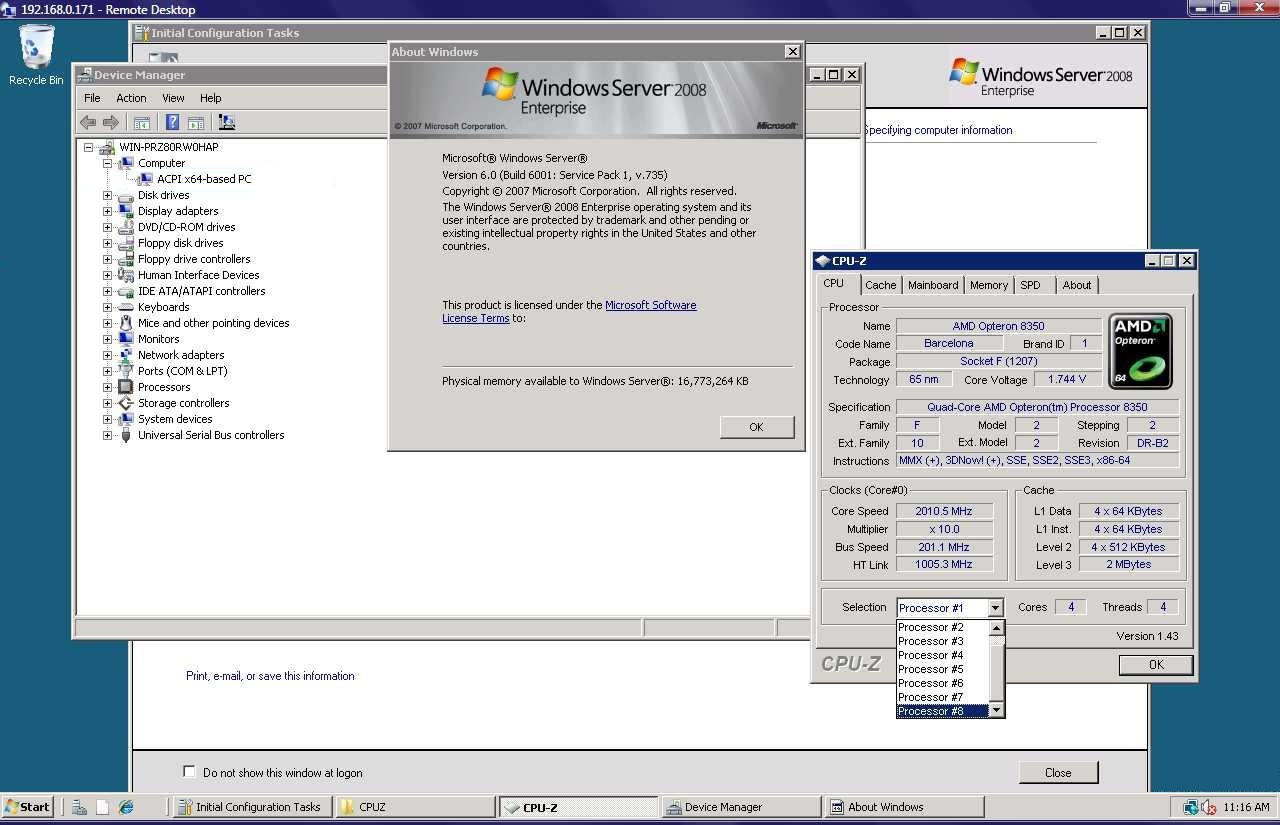The image size is (1280, 825).
Task: Open the File menu in Device Manager
Action: [92, 98]
